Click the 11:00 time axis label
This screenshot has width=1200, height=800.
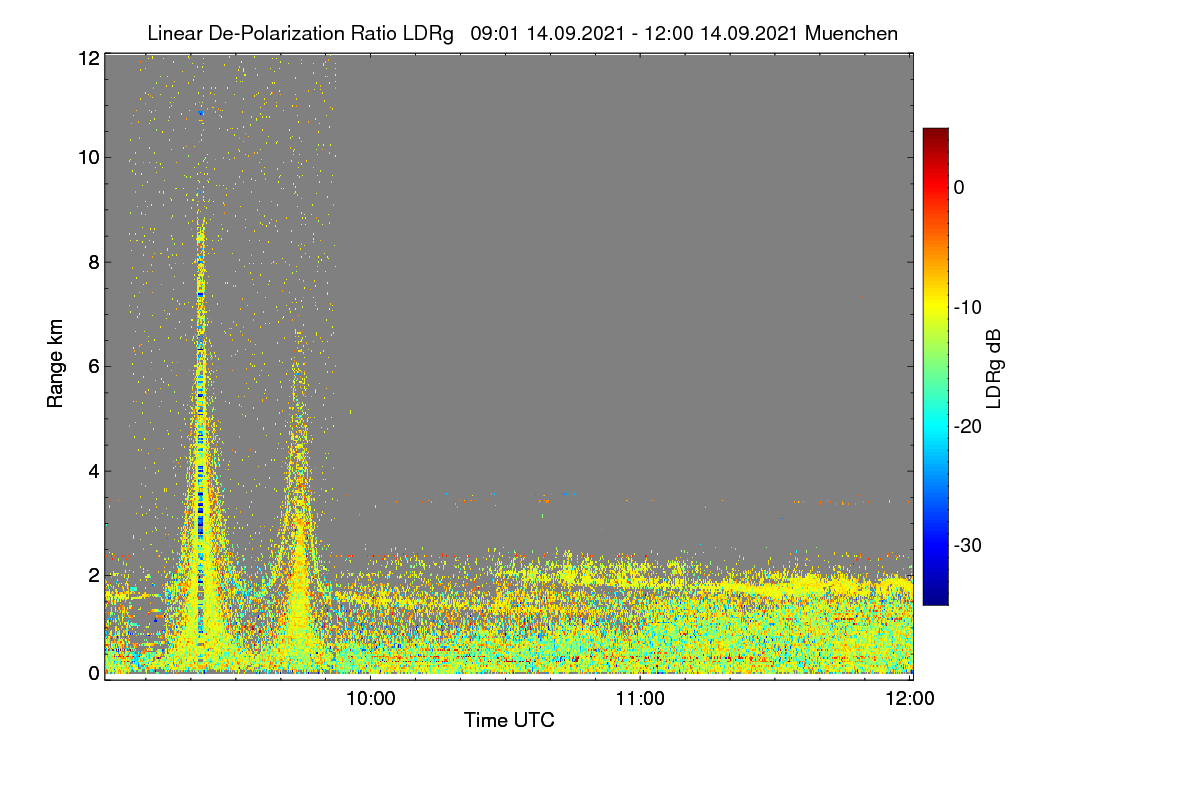pos(640,699)
